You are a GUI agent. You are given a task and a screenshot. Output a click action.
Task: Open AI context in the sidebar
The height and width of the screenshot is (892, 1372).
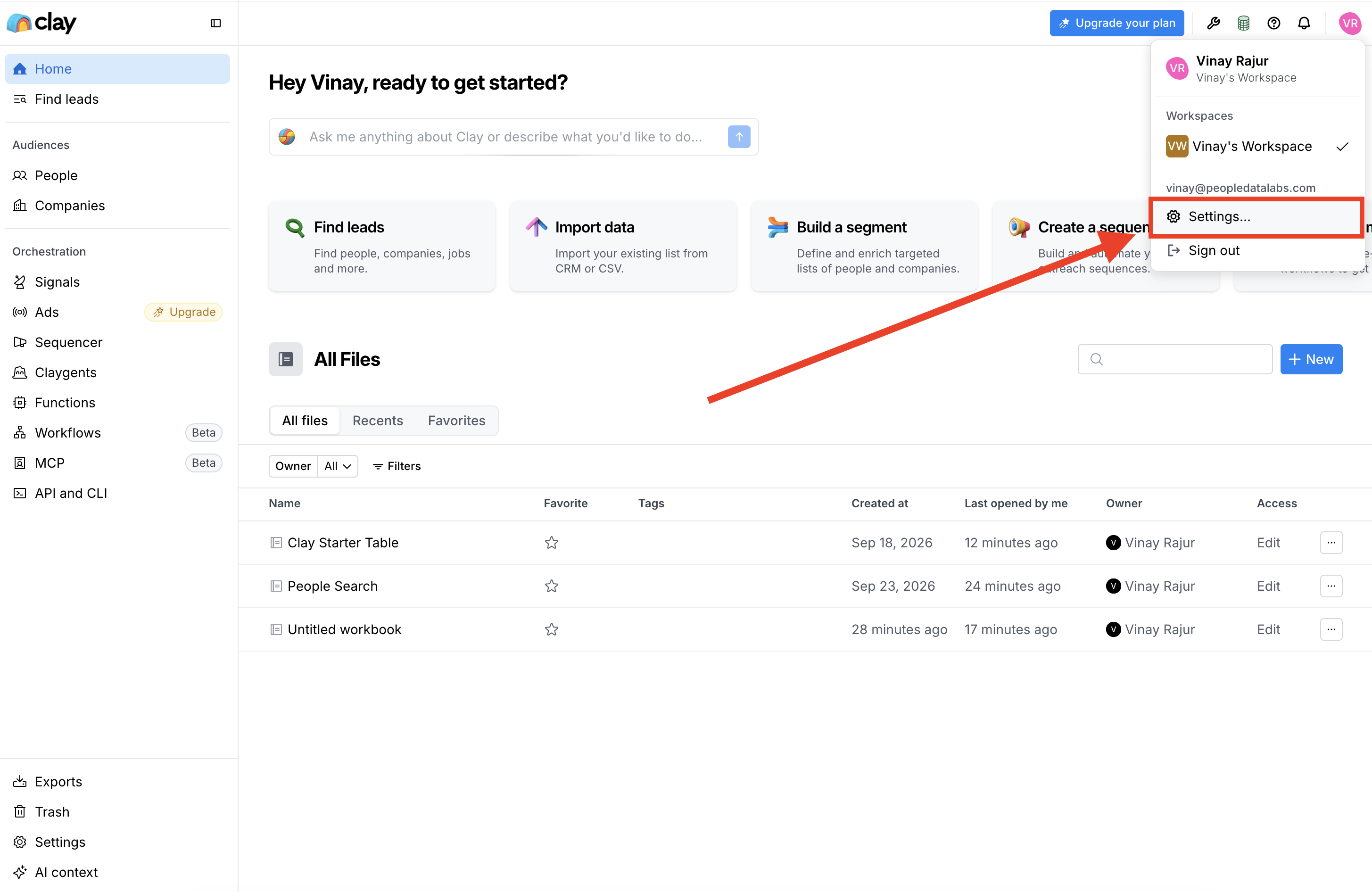117,872
